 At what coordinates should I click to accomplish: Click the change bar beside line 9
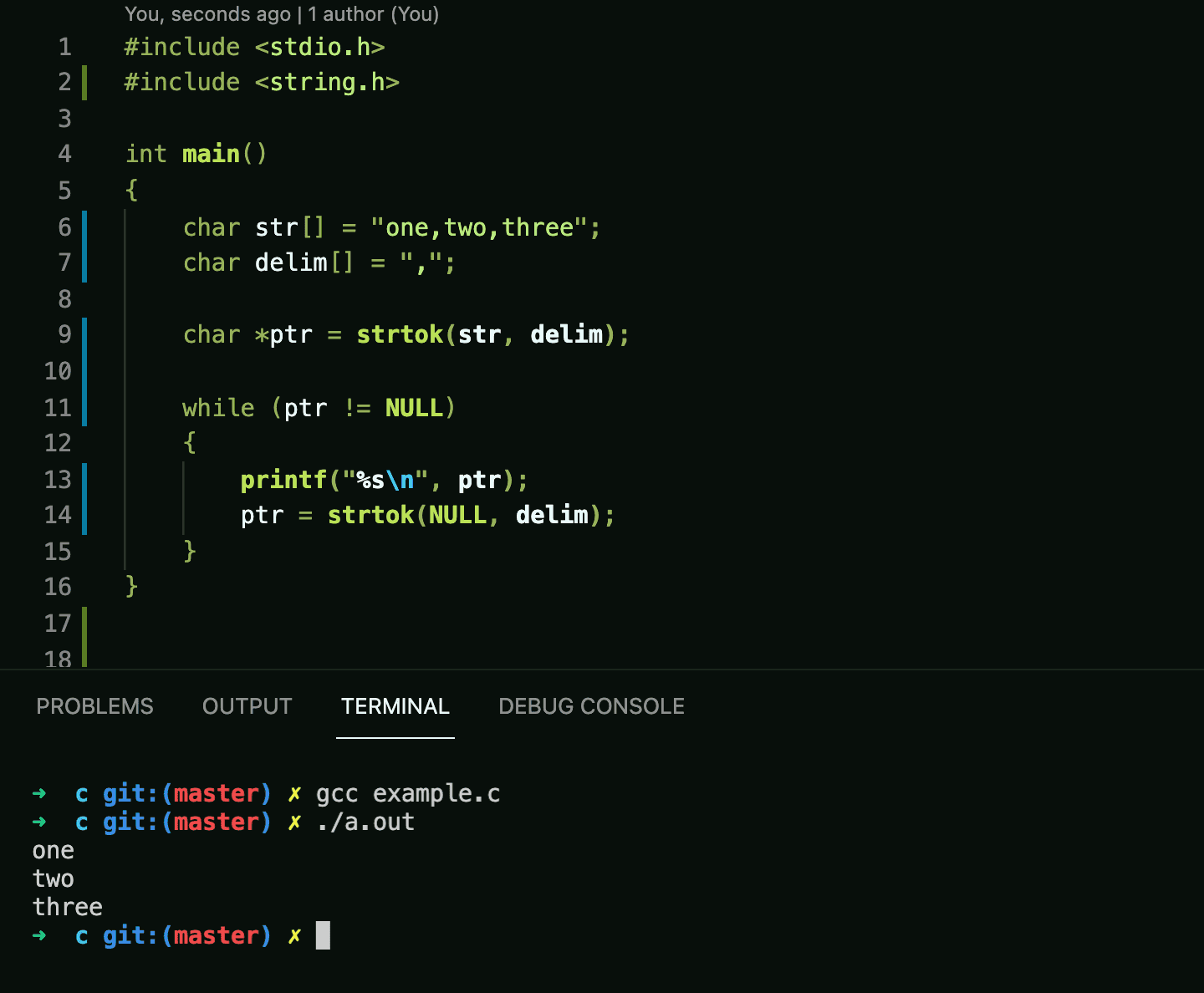click(84, 334)
